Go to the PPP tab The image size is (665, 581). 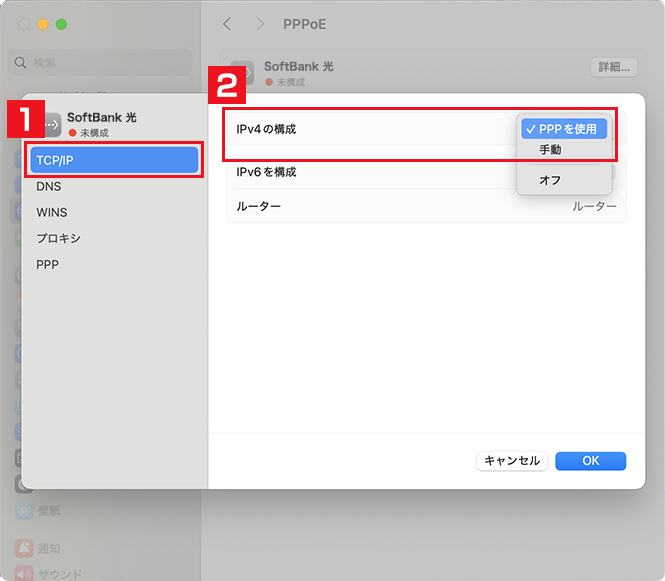coord(47,264)
